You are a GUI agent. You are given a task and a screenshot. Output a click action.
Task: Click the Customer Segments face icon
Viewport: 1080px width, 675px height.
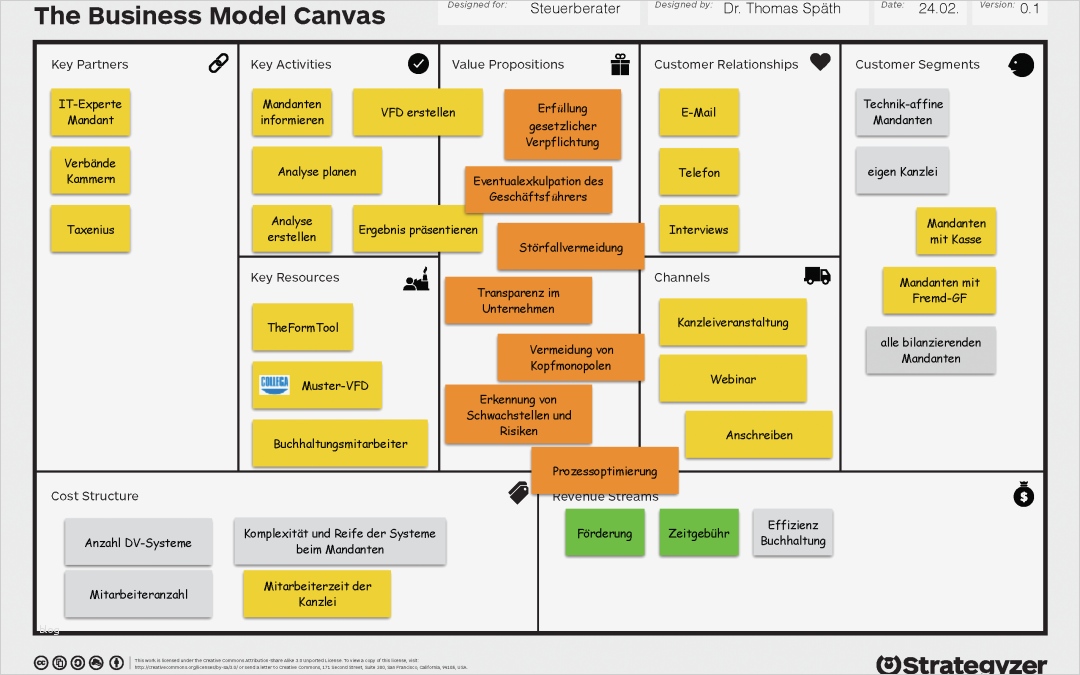tap(1021, 65)
